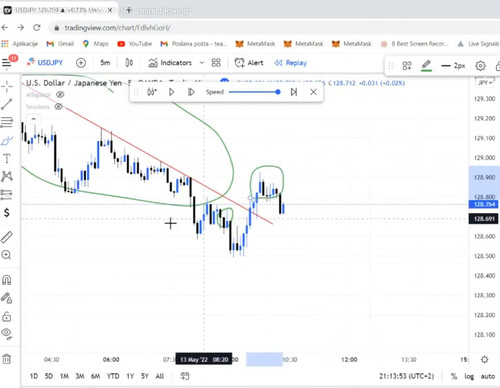Select the 1D date range

(34, 376)
